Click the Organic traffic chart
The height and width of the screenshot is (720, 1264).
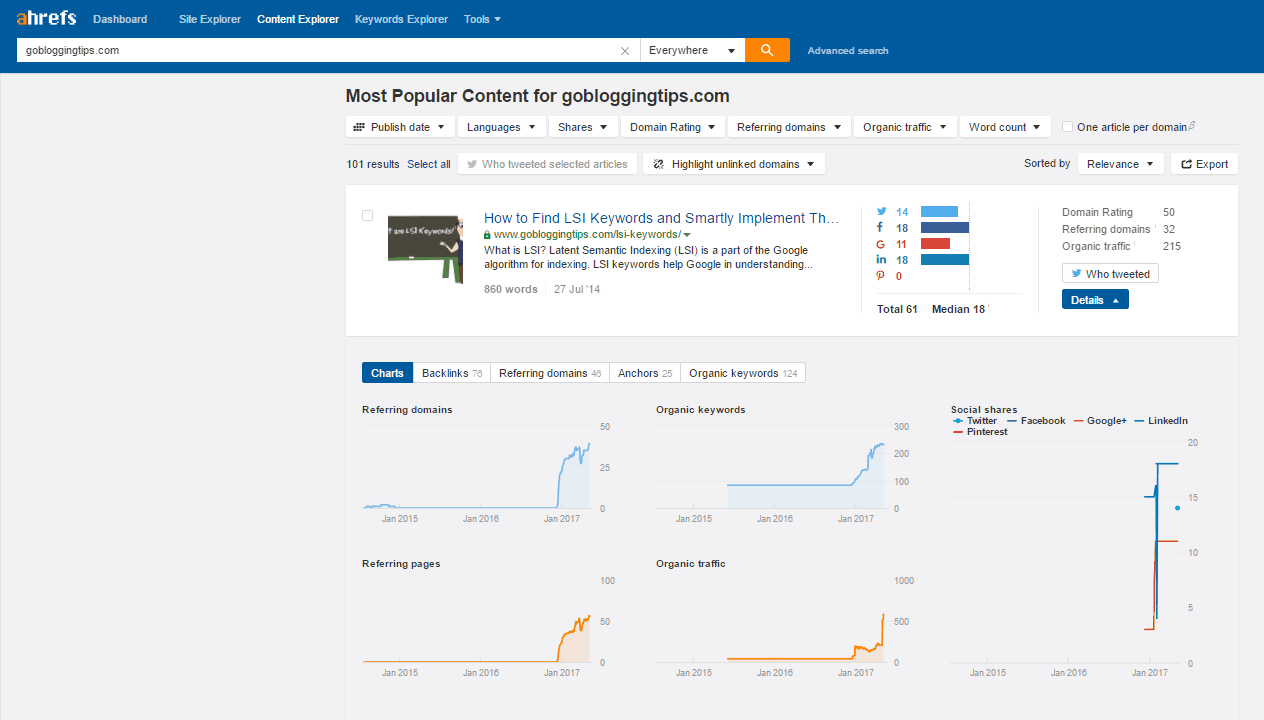click(772, 621)
